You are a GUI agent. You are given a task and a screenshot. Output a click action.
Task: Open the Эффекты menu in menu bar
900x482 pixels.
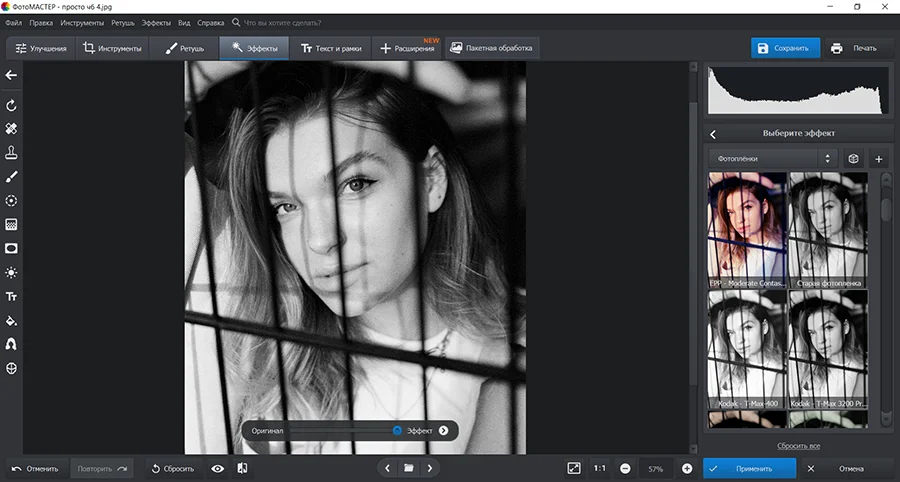(x=155, y=22)
